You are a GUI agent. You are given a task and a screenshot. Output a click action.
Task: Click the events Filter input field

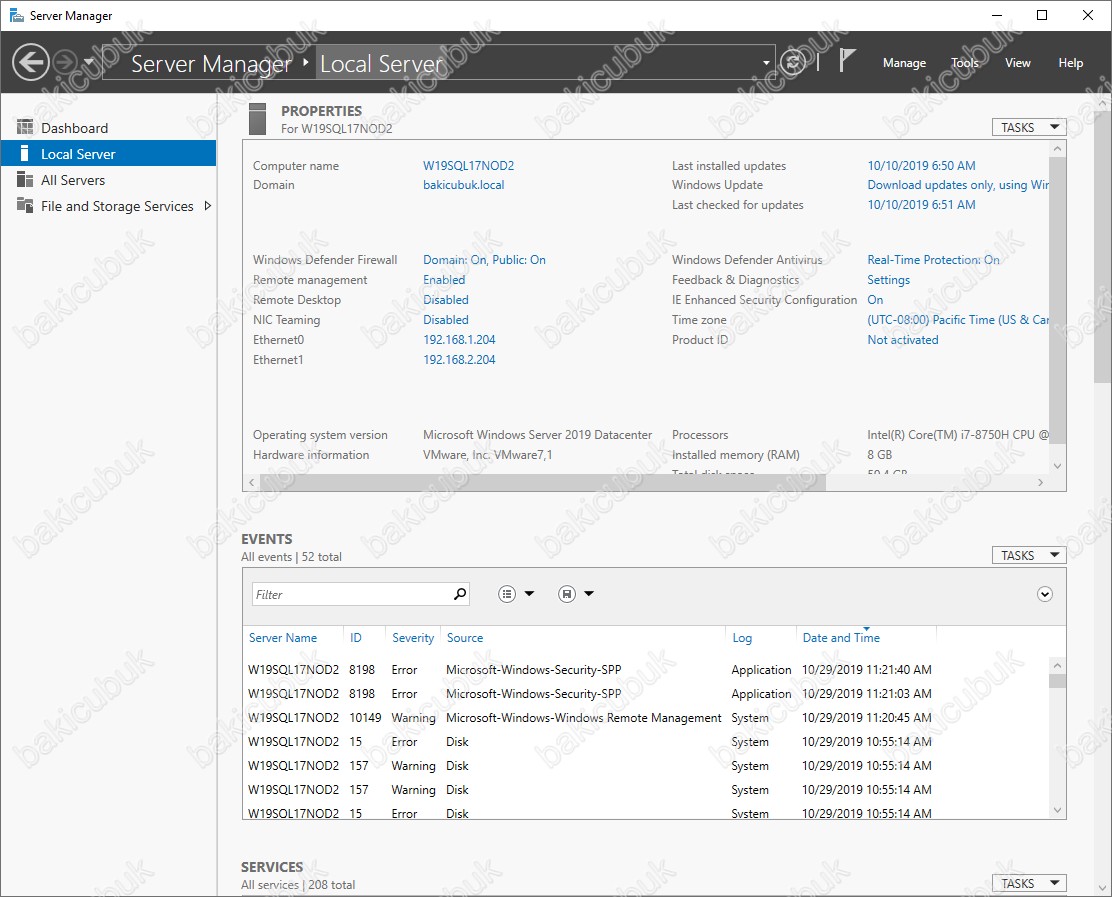coord(351,594)
